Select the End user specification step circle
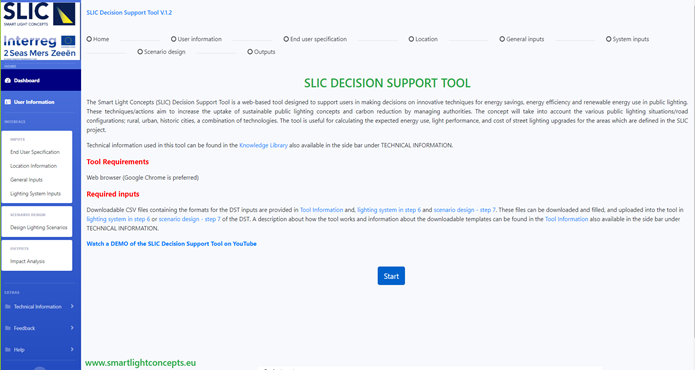This screenshot has height=370, width=695. coord(286,39)
